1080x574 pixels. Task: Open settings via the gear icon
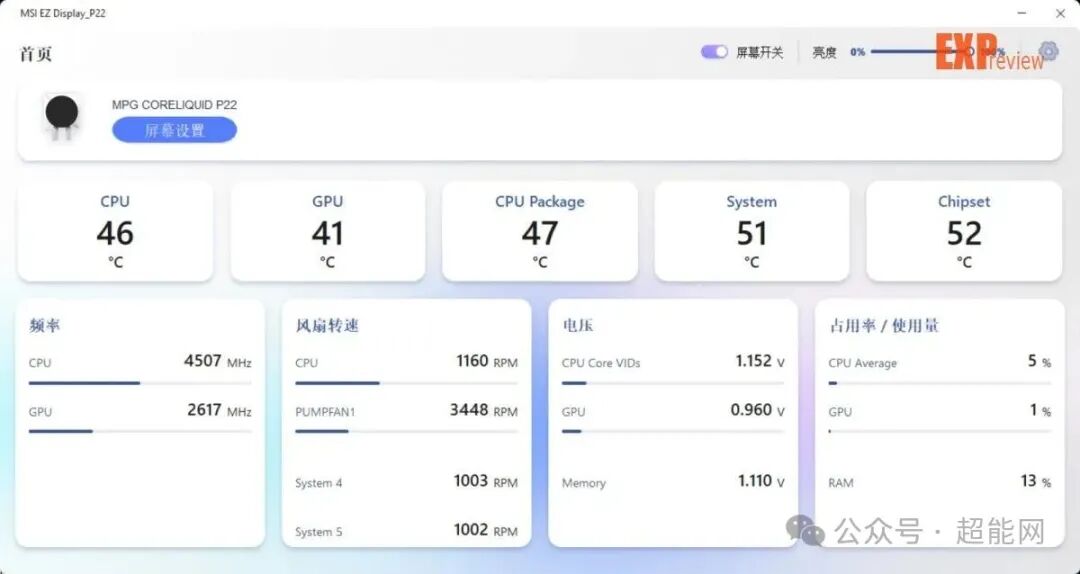(1048, 50)
